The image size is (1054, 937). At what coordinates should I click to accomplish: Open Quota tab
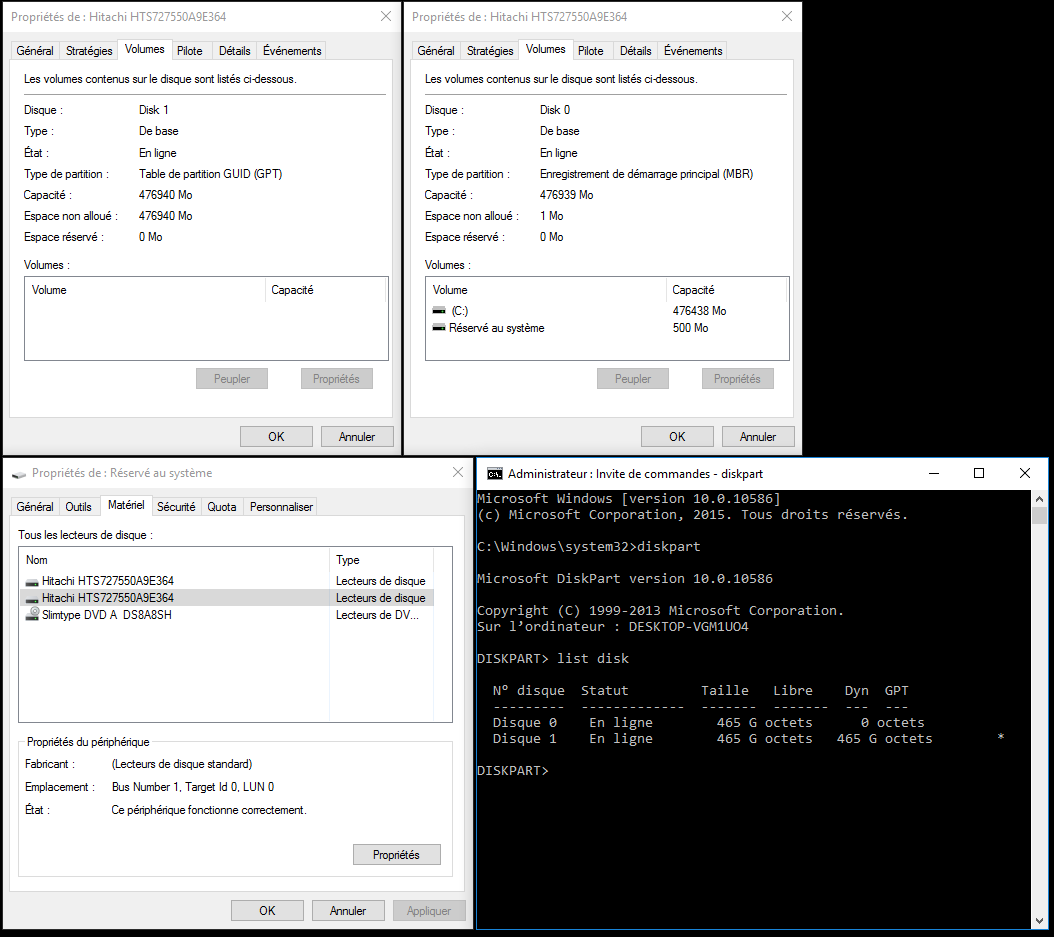point(222,507)
